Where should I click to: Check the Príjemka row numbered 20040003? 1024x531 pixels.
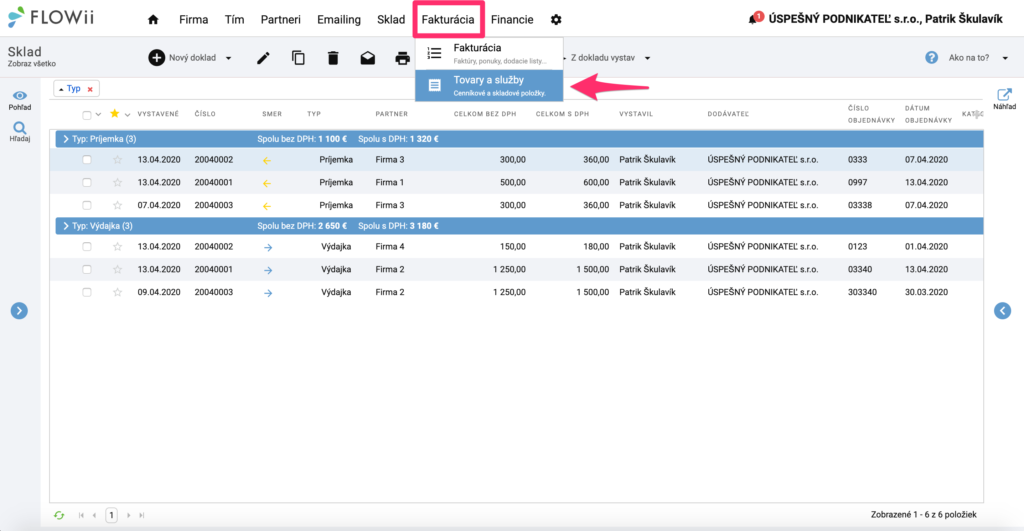(87, 205)
